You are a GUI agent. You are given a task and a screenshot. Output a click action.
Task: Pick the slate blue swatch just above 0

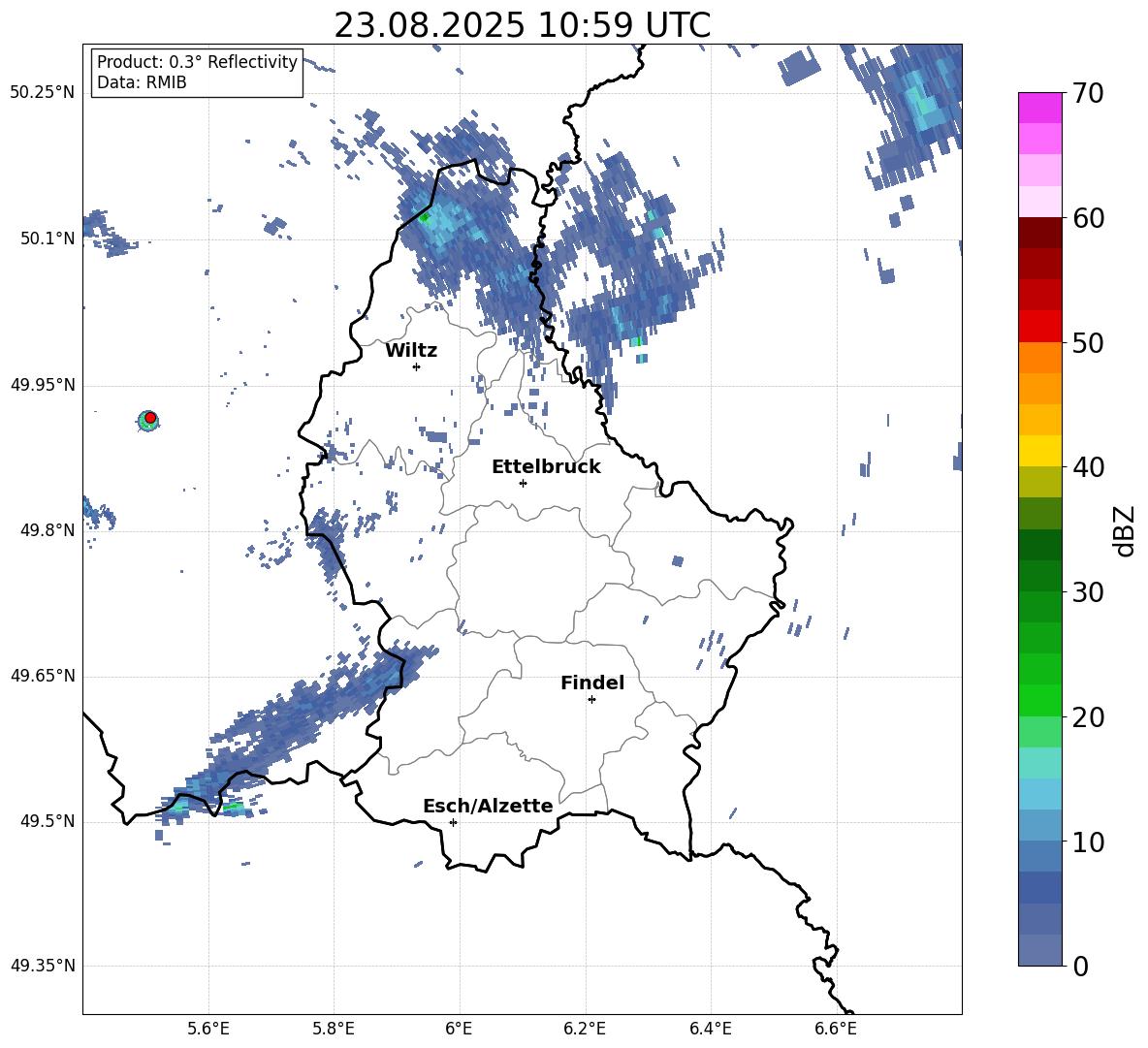(1039, 950)
